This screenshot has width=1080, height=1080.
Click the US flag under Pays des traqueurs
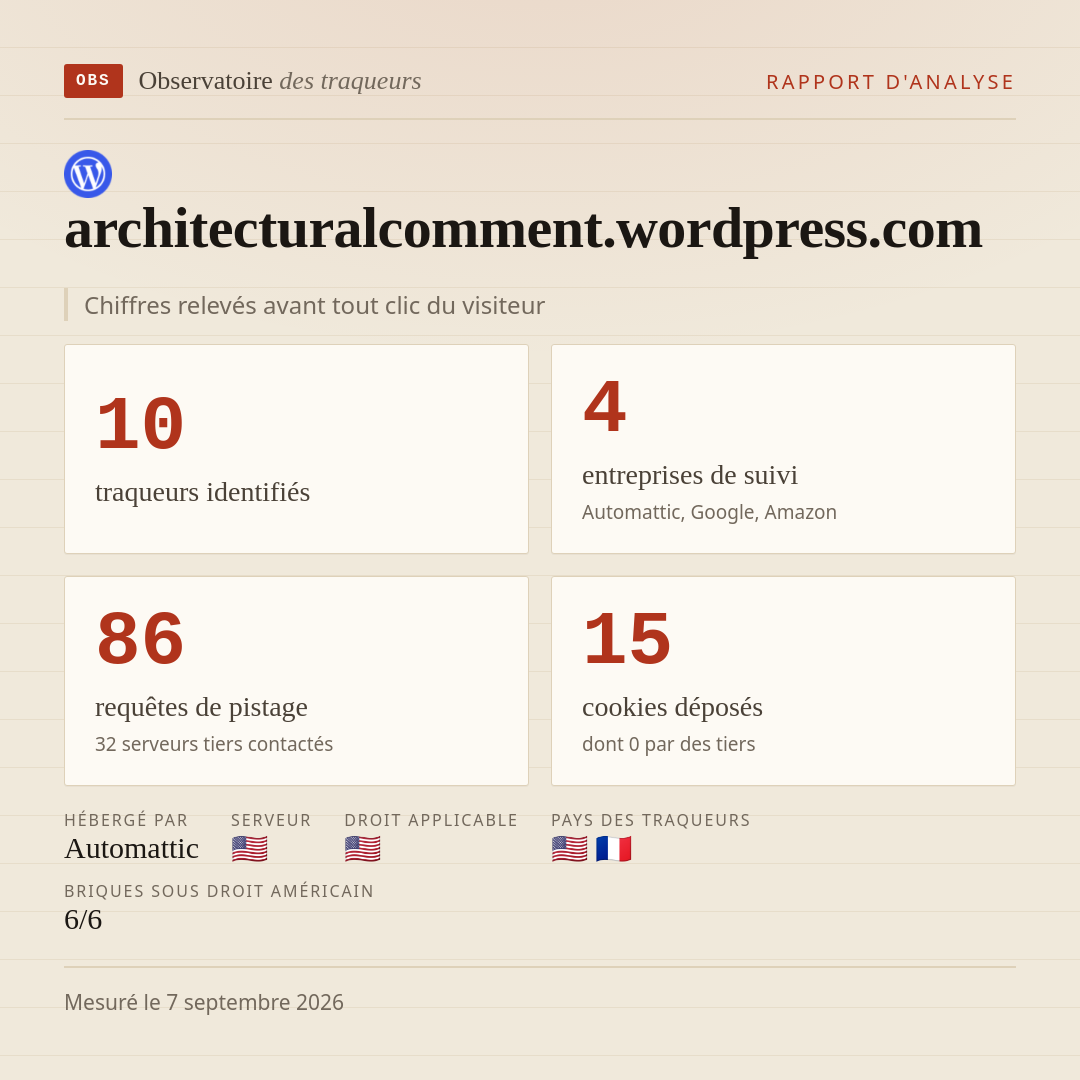tap(570, 849)
